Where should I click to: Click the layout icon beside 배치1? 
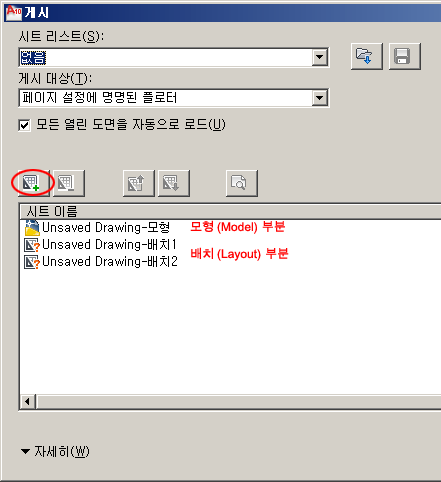tap(32, 245)
